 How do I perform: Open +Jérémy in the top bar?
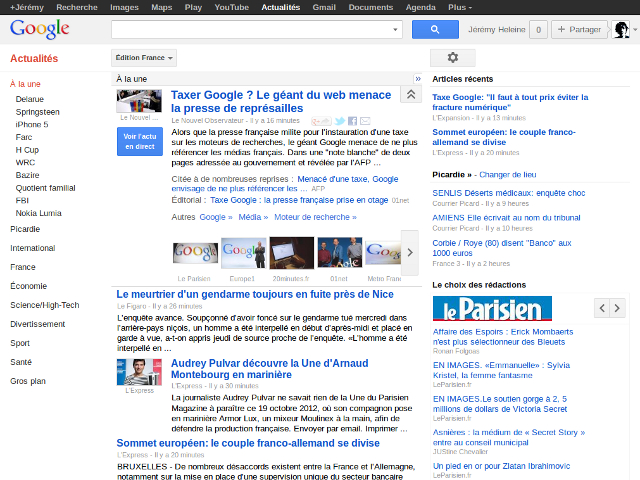click(x=27, y=7)
